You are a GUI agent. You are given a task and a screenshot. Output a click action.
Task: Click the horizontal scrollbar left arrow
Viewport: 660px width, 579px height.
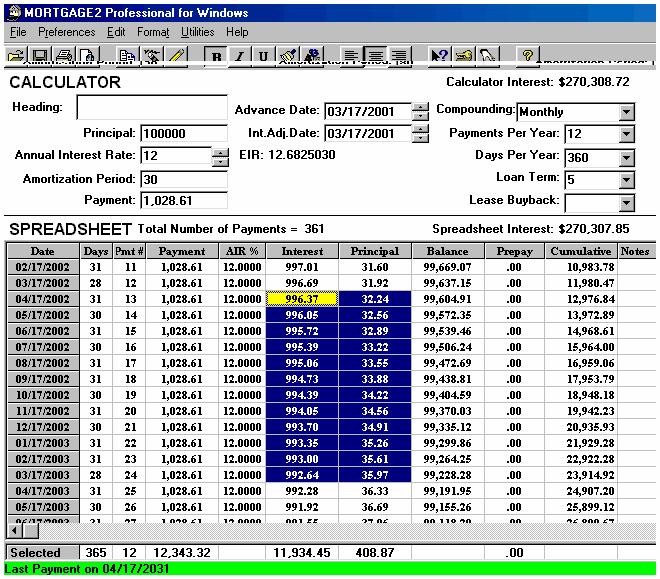(x=14, y=530)
